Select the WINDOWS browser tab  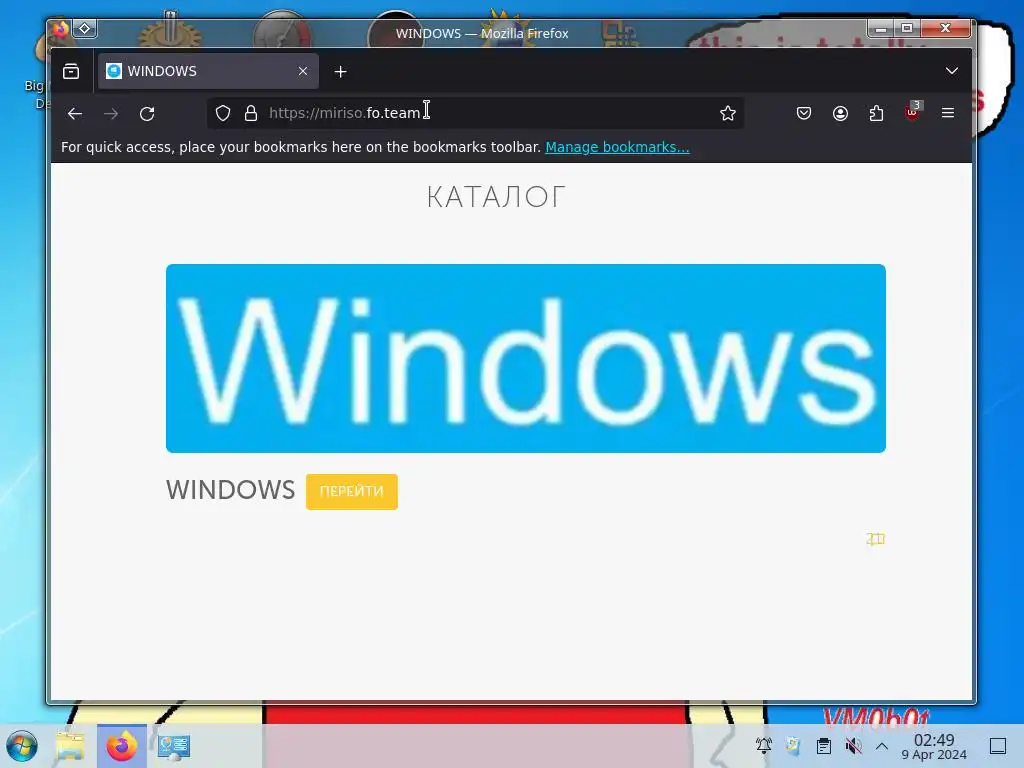coord(208,71)
